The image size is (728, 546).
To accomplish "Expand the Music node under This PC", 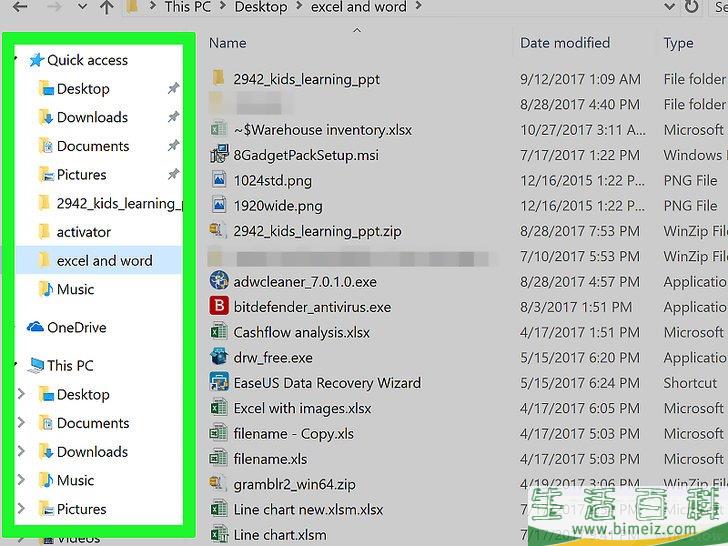I will (21, 480).
